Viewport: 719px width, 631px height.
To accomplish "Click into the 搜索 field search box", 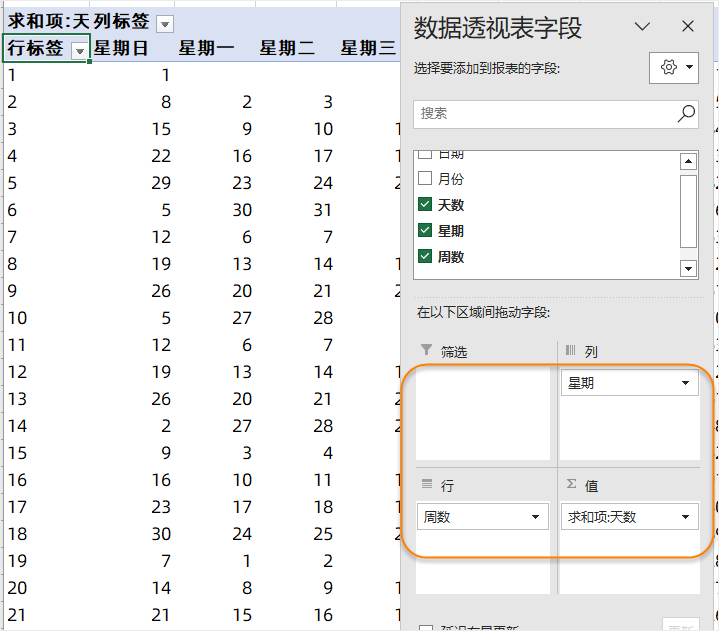I will (x=545, y=113).
